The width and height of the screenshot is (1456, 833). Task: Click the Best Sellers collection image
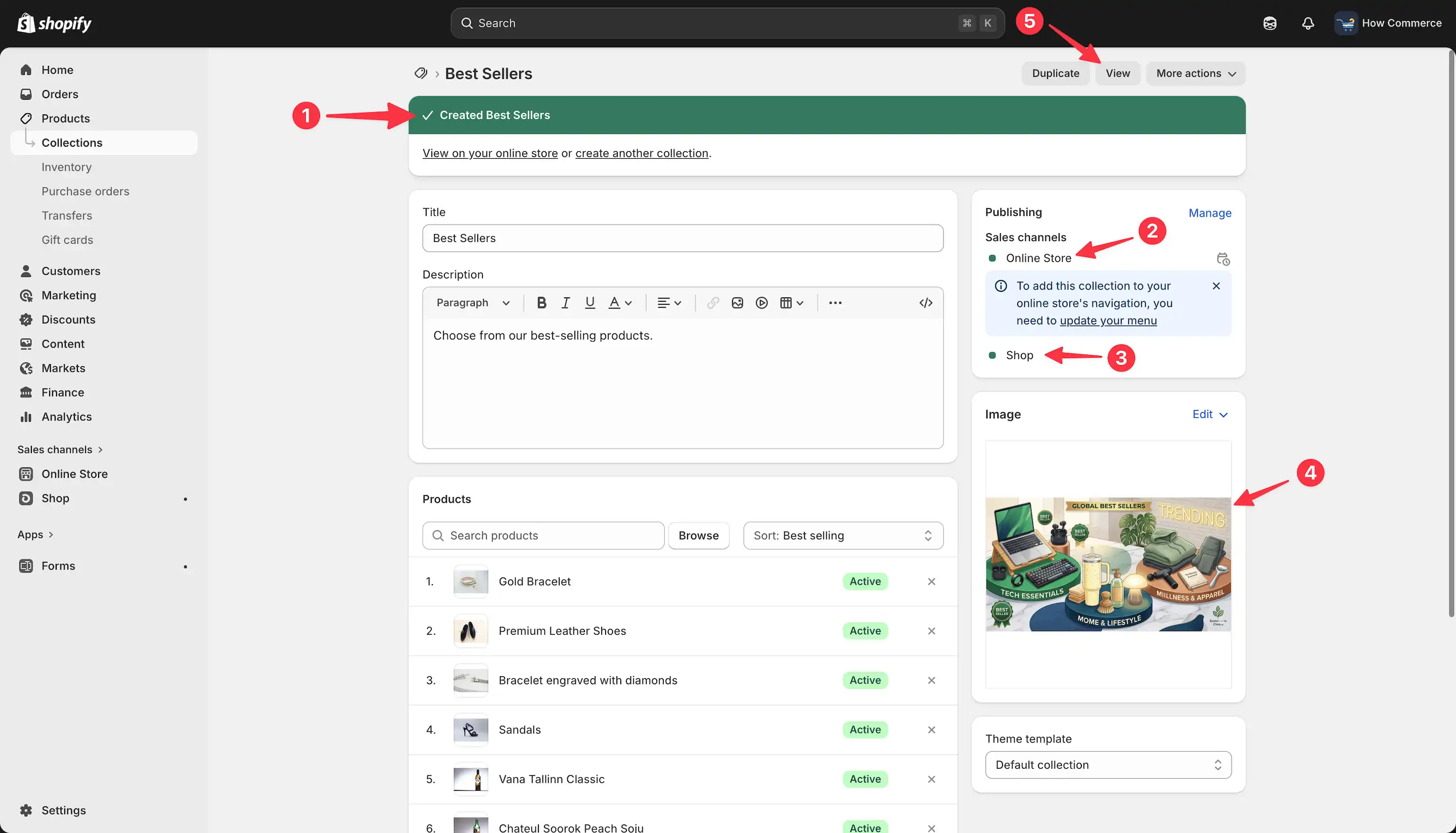pyautogui.click(x=1108, y=564)
